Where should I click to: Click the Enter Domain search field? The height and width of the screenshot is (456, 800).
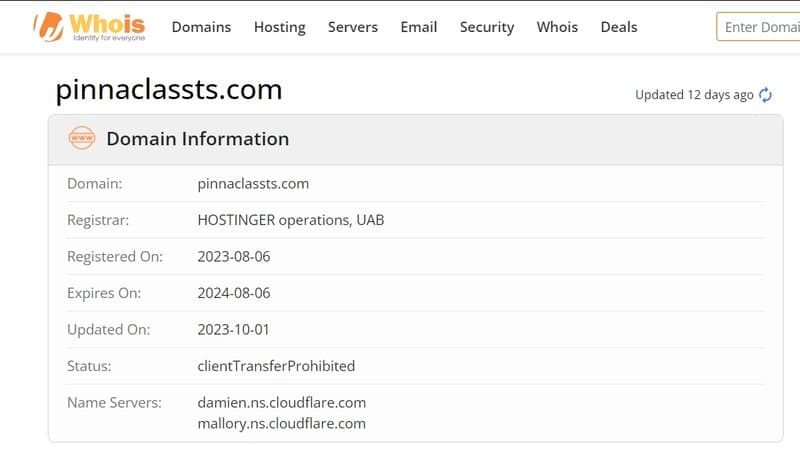click(x=758, y=27)
